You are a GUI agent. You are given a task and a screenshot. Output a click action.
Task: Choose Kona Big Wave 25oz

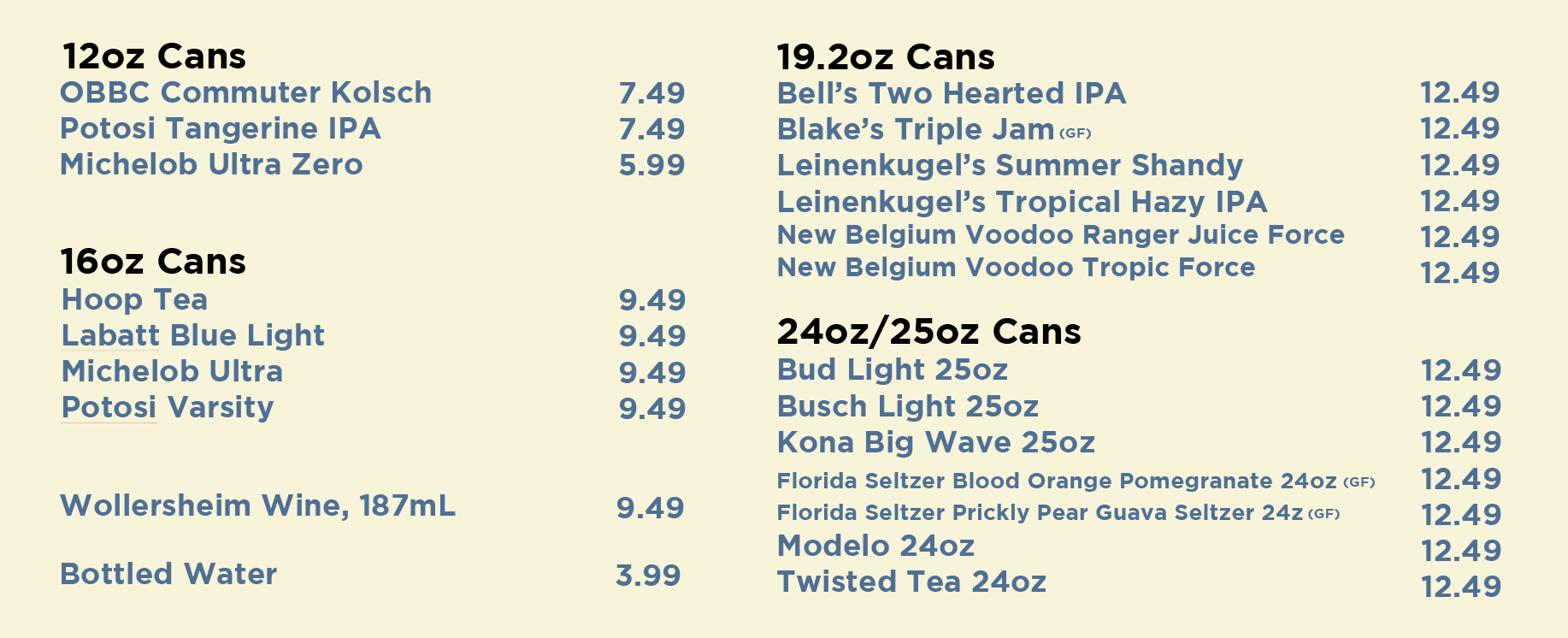coord(936,442)
